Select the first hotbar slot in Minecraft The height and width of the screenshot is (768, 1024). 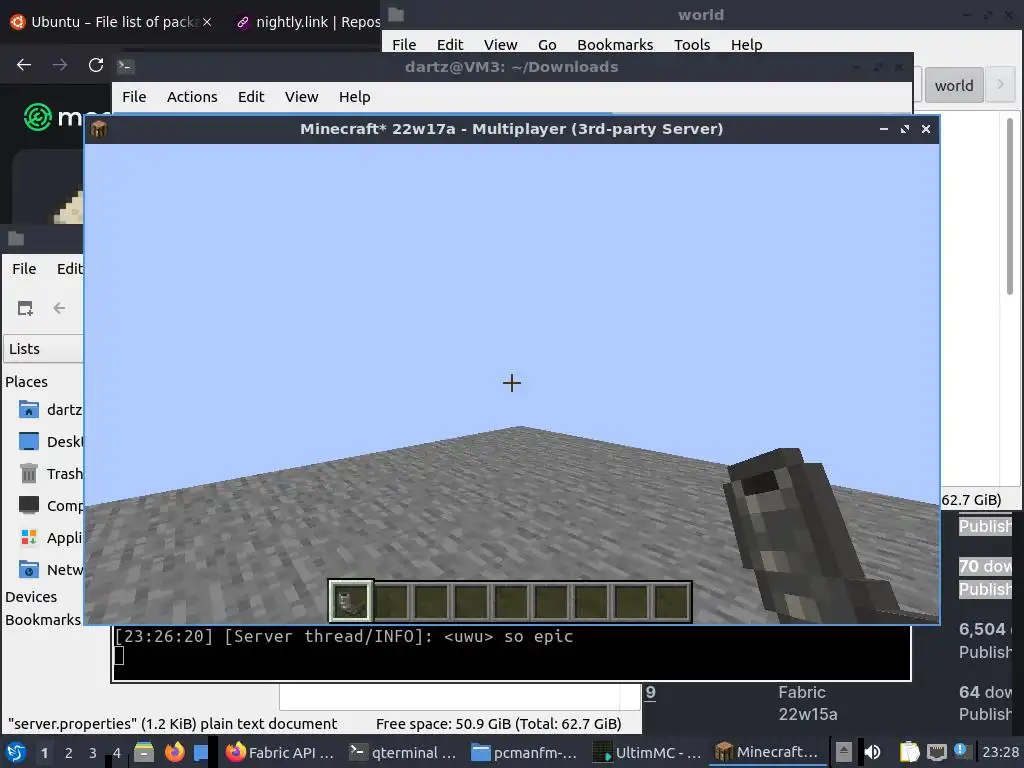click(x=351, y=601)
